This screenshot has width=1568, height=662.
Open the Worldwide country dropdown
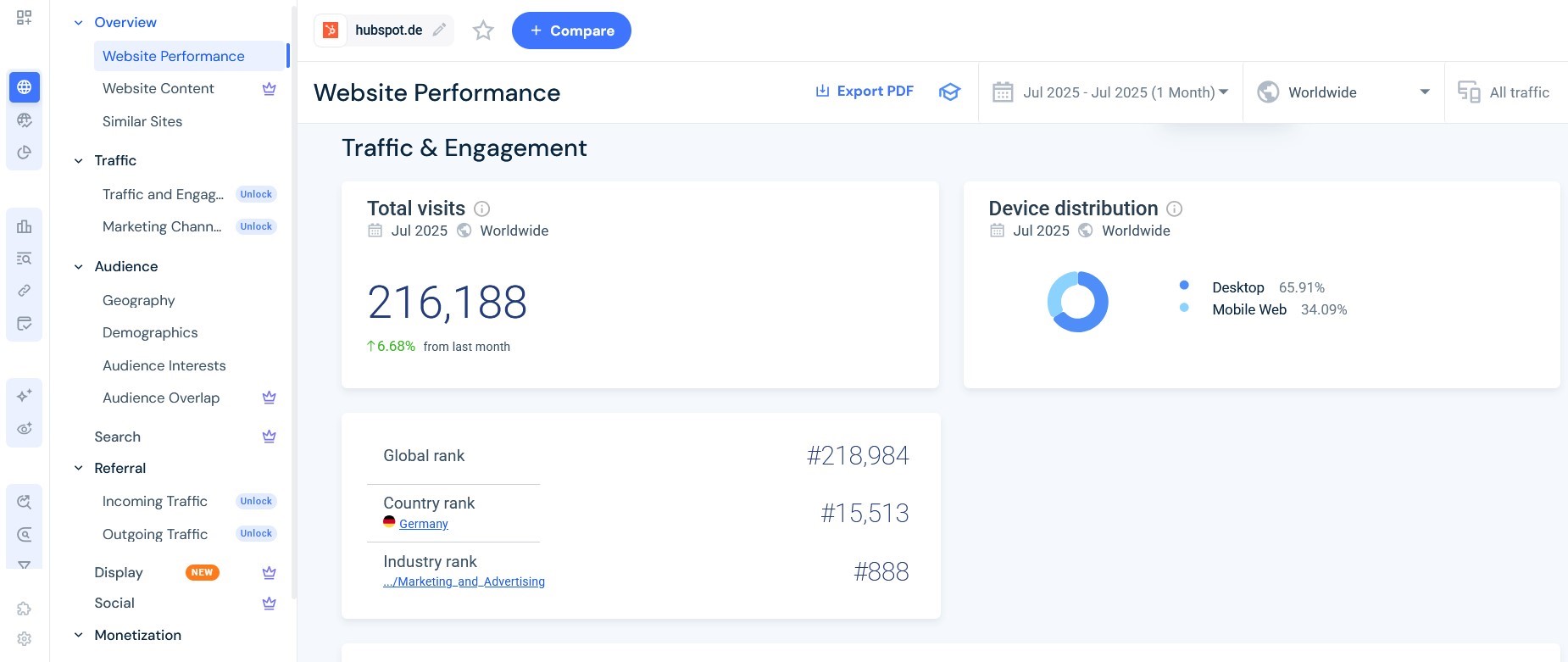(1343, 92)
